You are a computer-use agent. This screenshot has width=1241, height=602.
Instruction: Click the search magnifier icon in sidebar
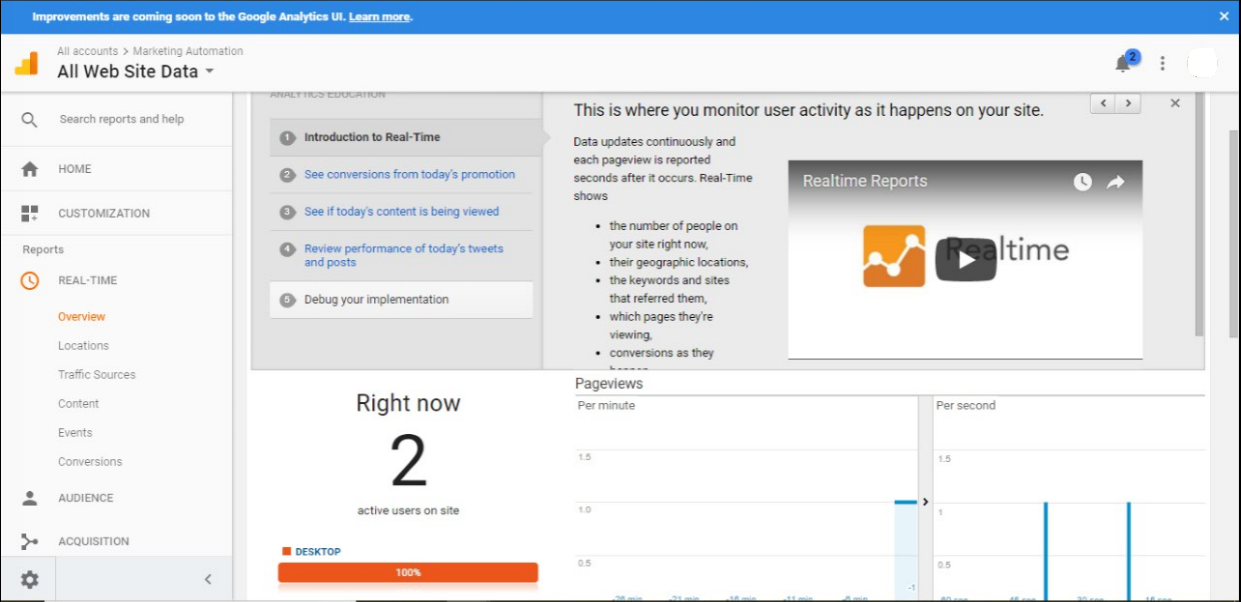click(29, 120)
